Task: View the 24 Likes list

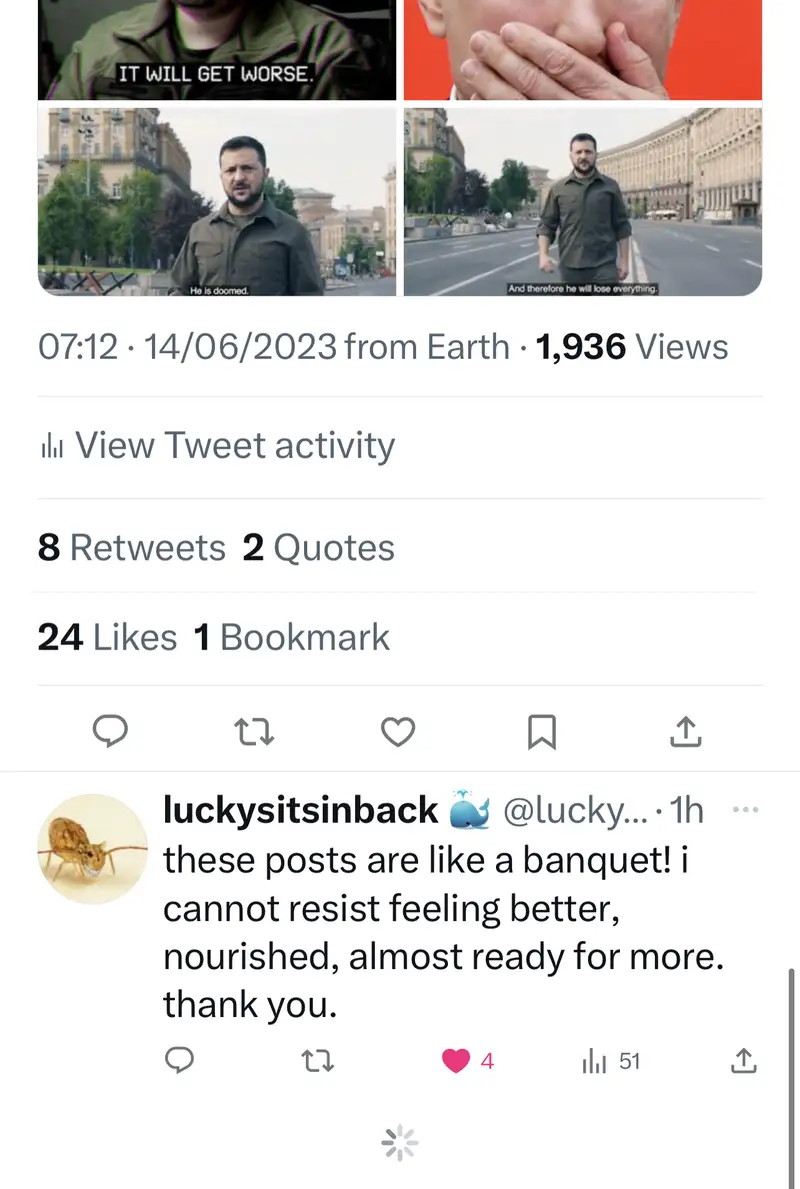Action: point(107,638)
